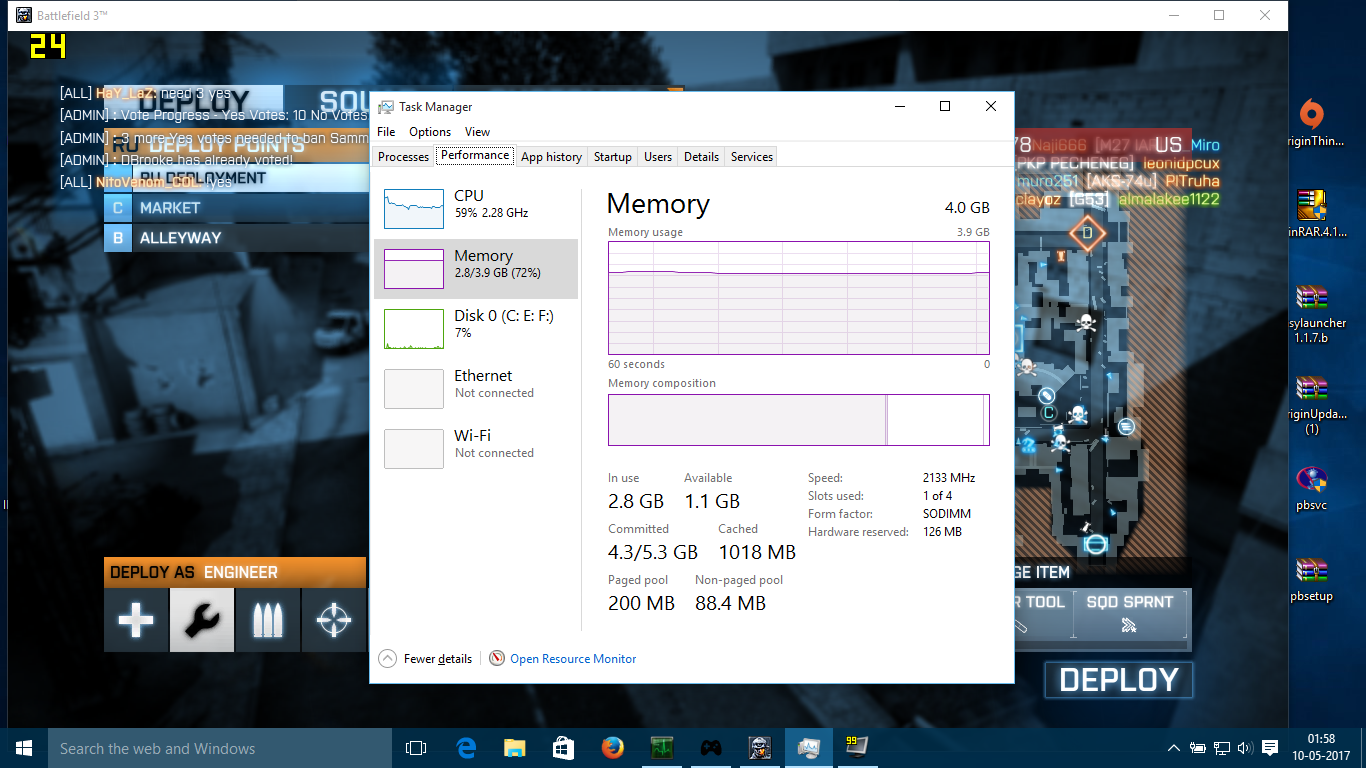This screenshot has height=768, width=1366.
Task: Open Task View on the taskbar
Action: (416, 748)
